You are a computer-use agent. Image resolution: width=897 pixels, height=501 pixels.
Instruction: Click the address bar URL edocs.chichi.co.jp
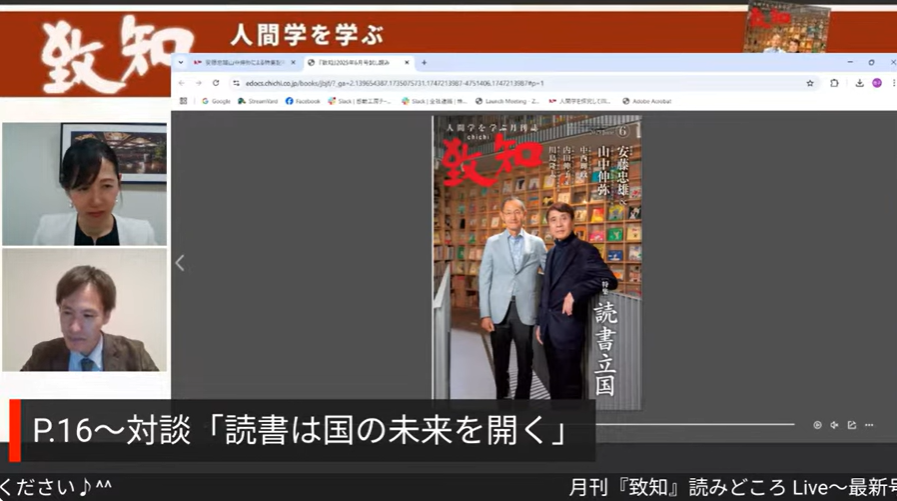point(394,84)
